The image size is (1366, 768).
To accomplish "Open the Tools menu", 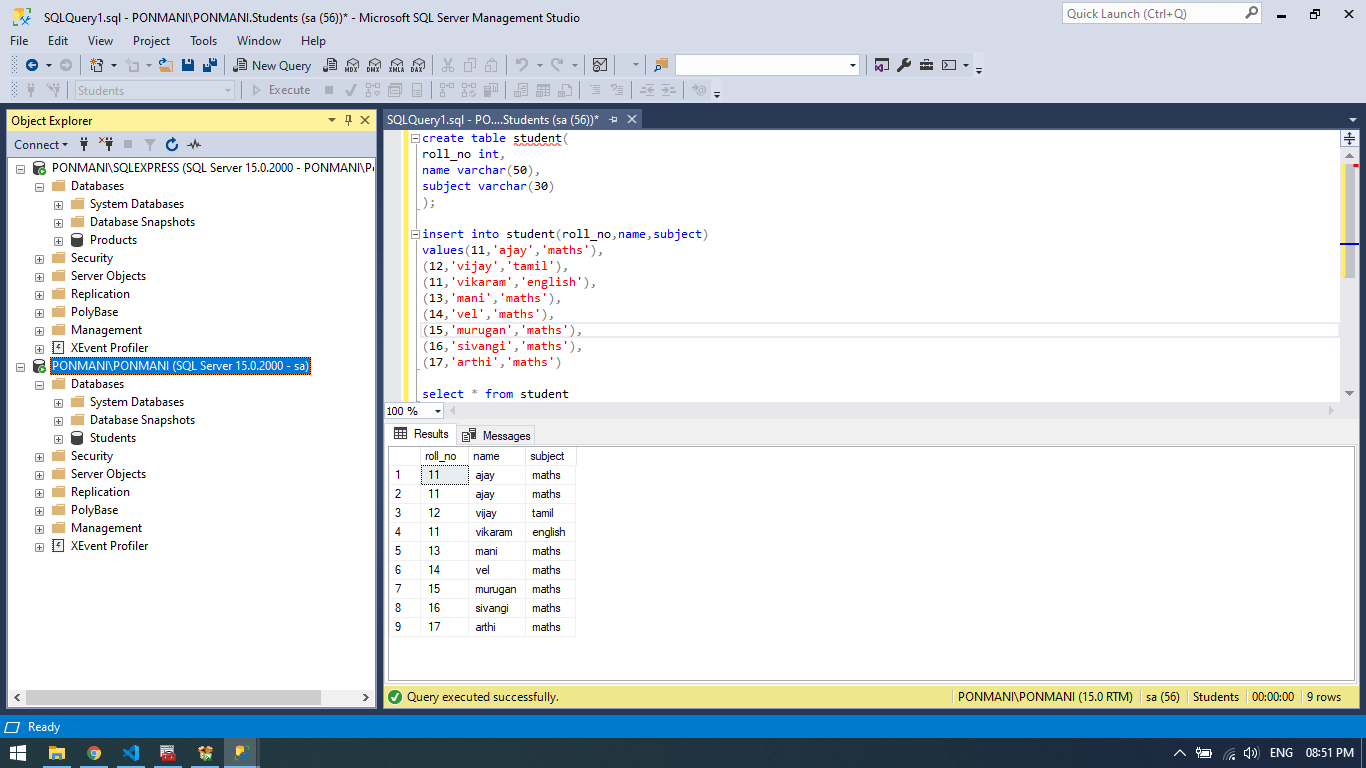I will coord(204,41).
